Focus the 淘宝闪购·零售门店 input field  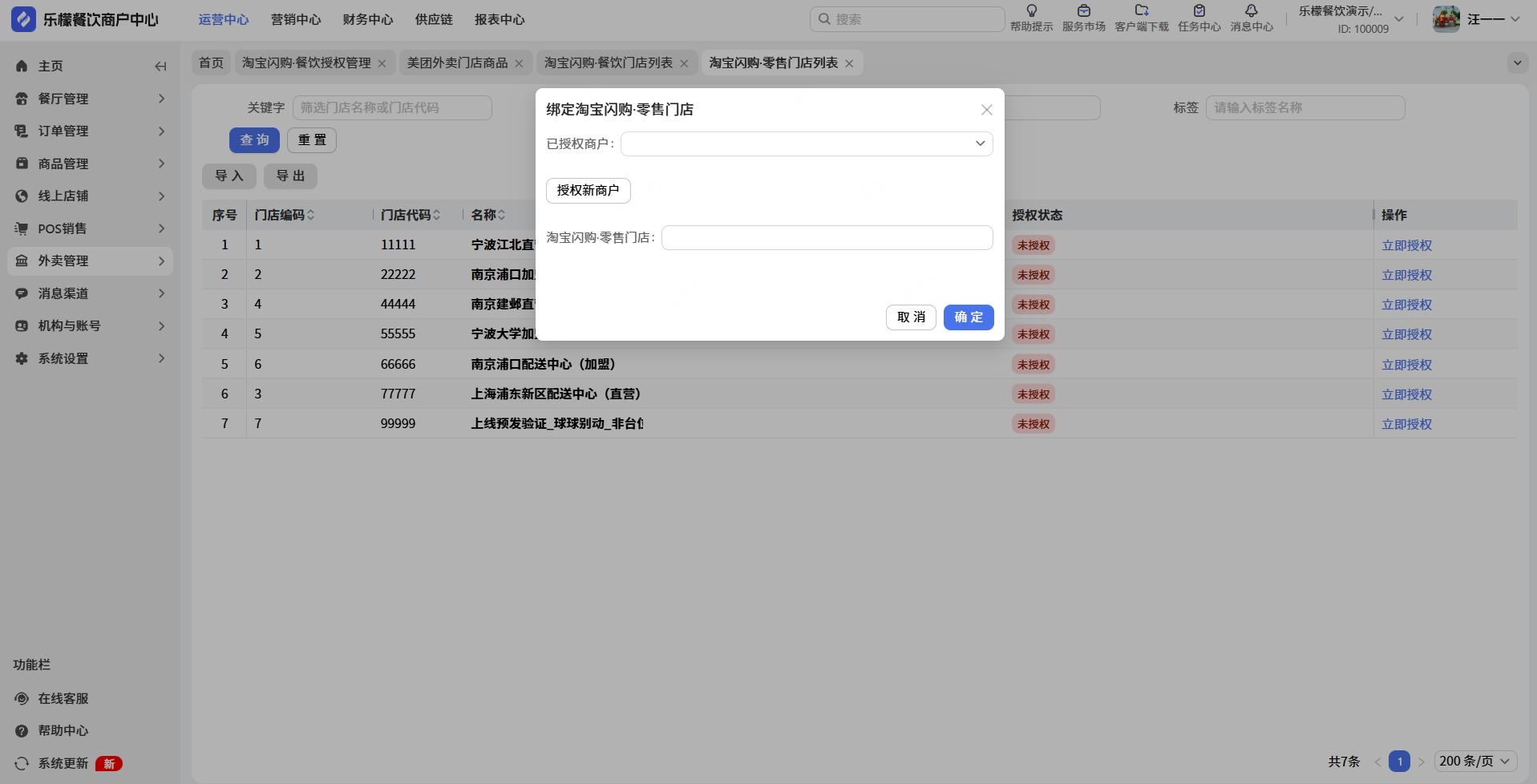coord(827,238)
